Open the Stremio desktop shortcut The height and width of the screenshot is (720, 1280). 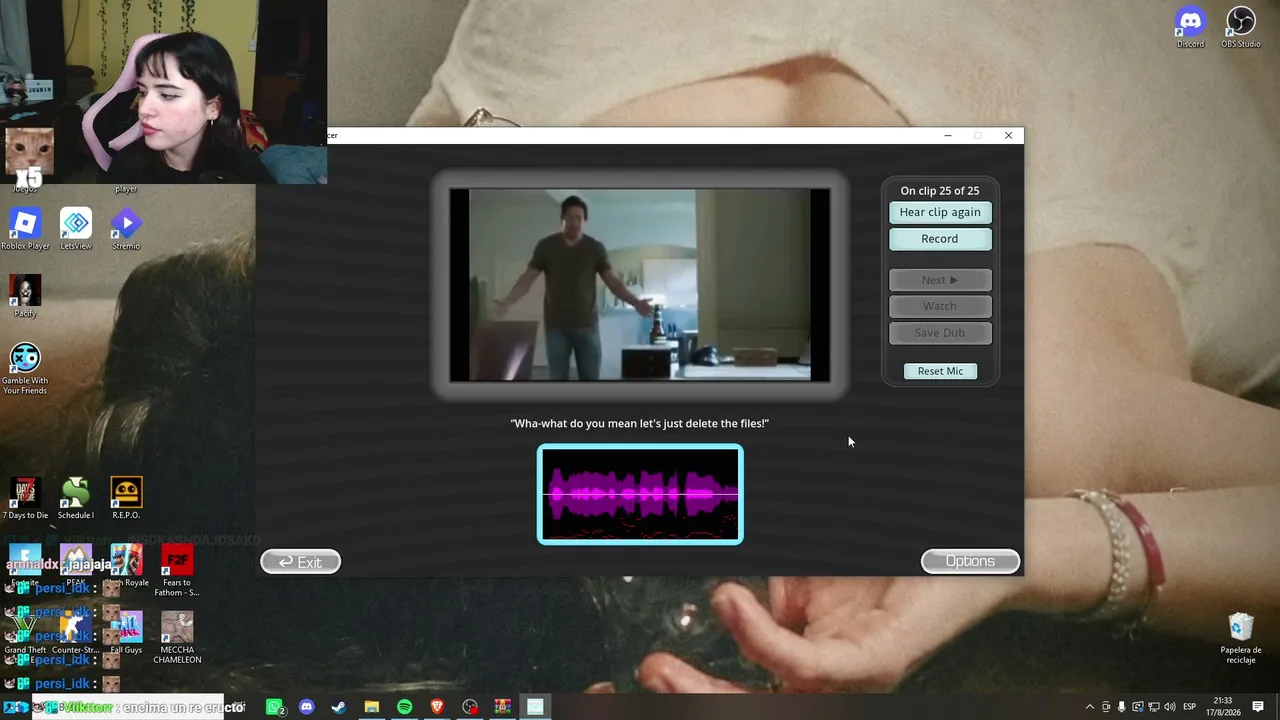[x=126, y=229]
